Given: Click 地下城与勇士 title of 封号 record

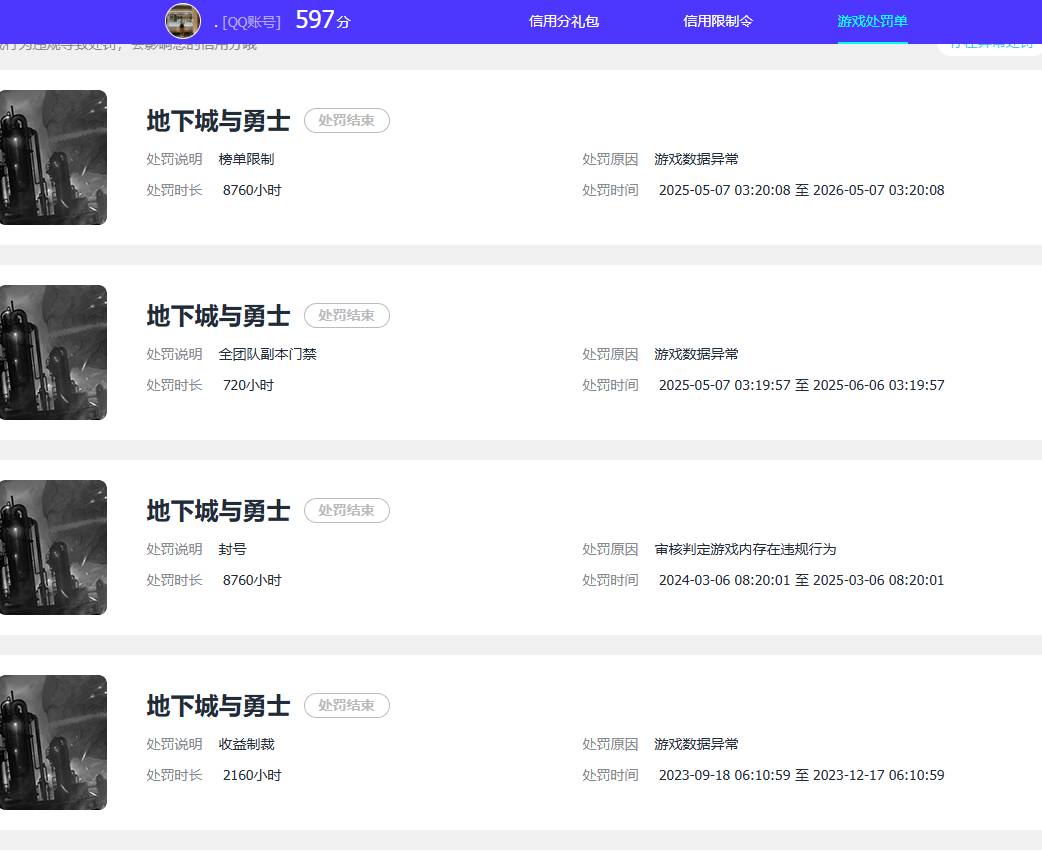Looking at the screenshot, I should point(219,511).
